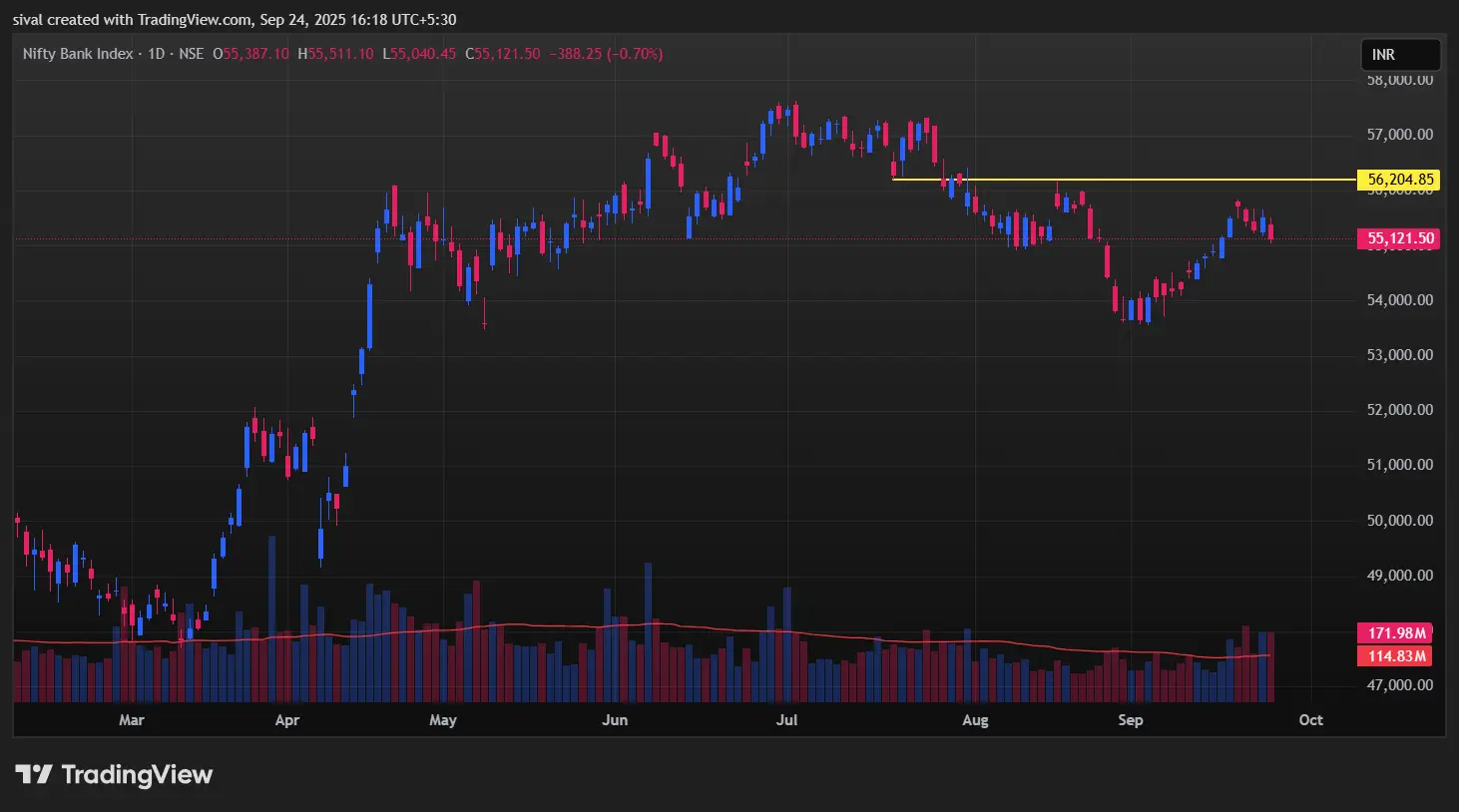Click the sival created with TradingView.com caption
This screenshot has height=812, width=1459.
[x=235, y=20]
